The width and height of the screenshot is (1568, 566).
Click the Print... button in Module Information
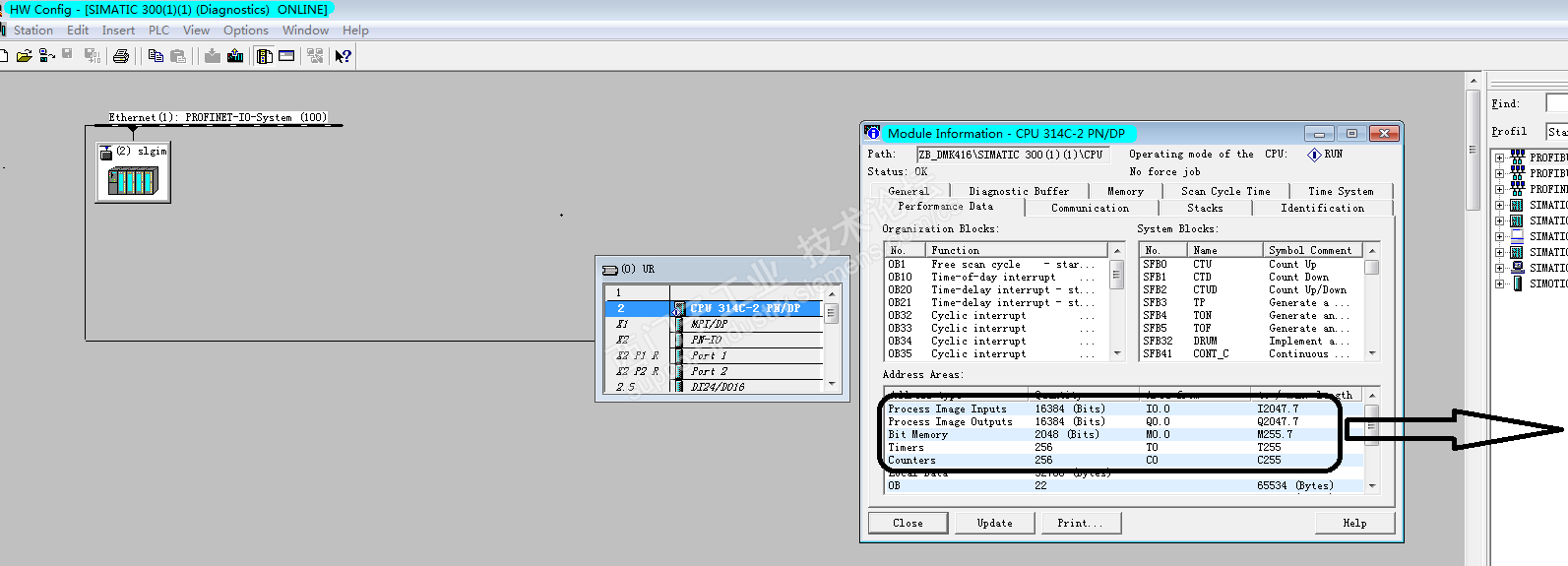[x=1080, y=523]
